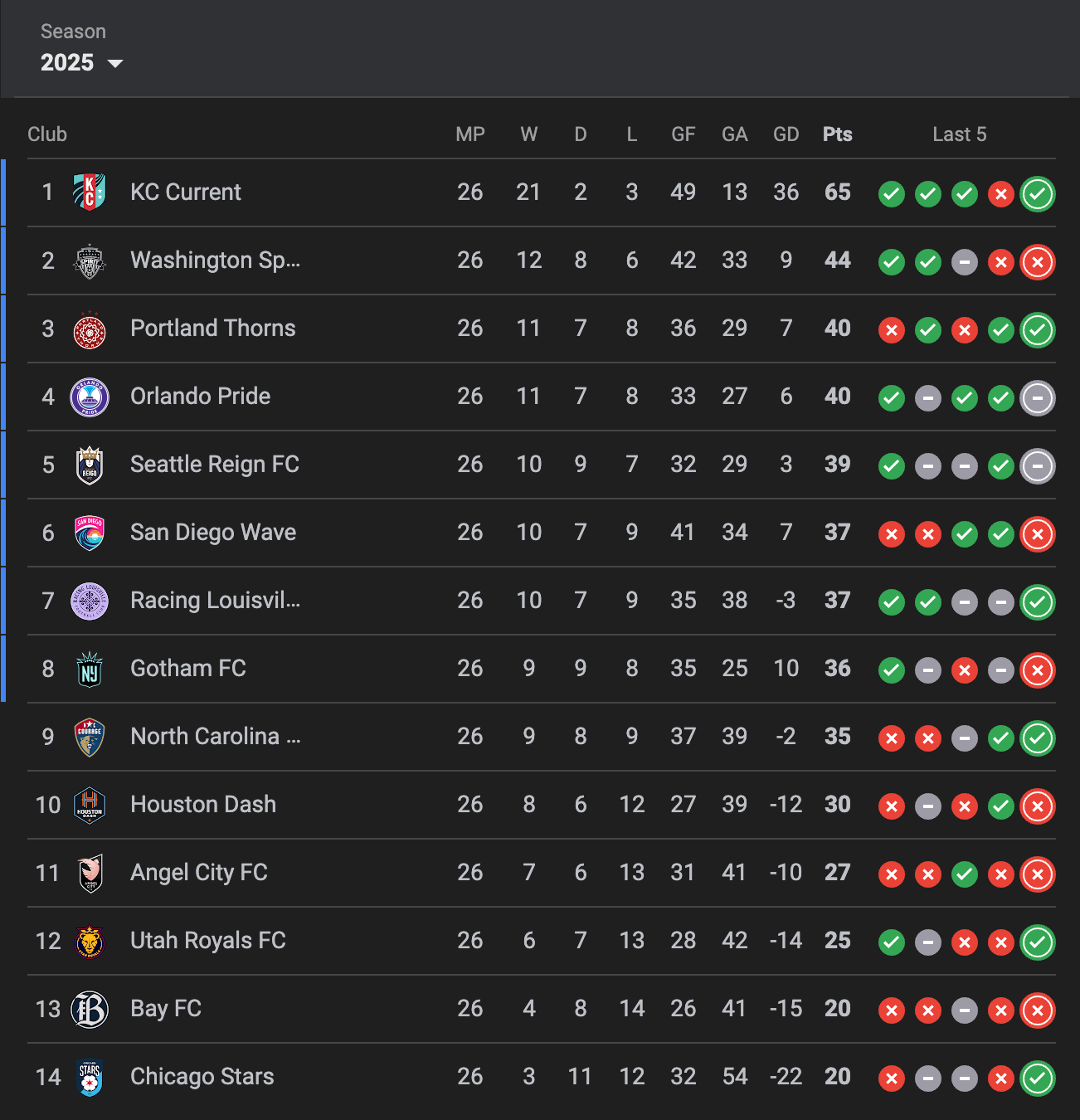Click Utah Royals FC's latest win indicator
Screen dimensions: 1080x1120
click(x=1038, y=942)
